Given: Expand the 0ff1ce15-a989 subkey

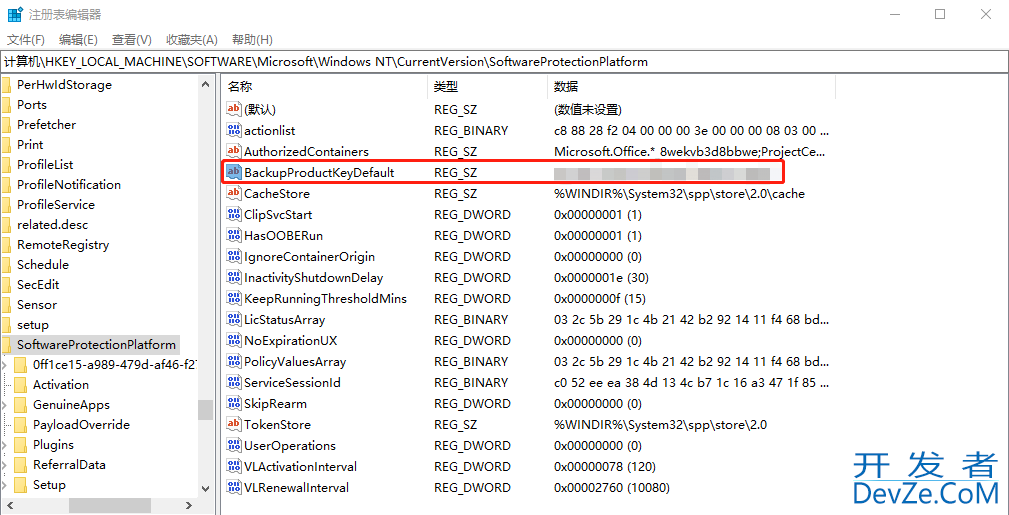Looking at the screenshot, I should (x=5, y=365).
